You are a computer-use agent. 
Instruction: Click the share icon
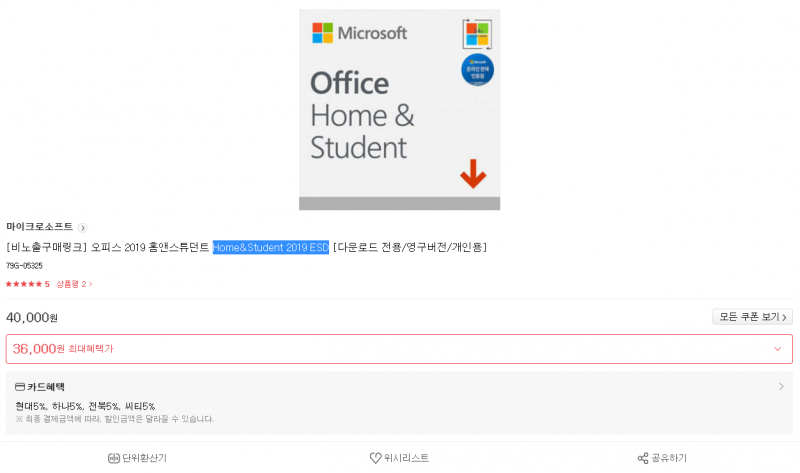643,458
